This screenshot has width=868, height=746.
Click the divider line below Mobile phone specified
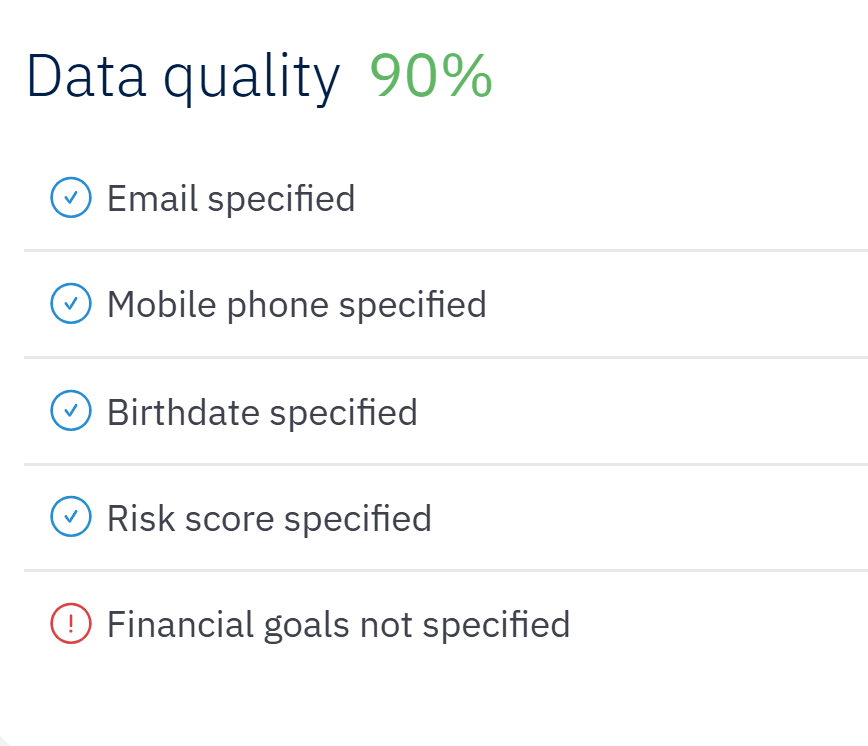click(445, 357)
